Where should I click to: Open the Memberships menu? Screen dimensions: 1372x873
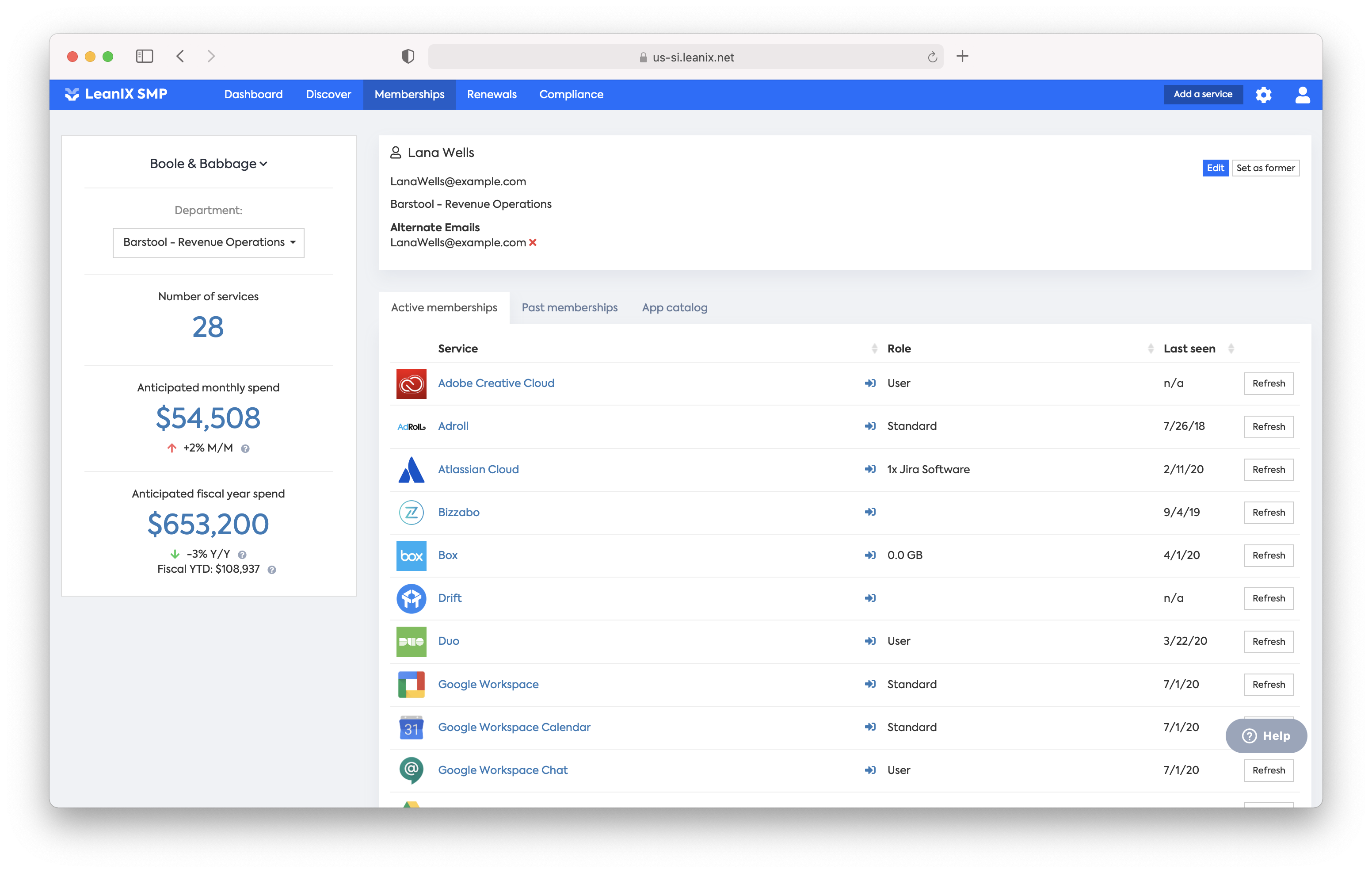(x=410, y=95)
